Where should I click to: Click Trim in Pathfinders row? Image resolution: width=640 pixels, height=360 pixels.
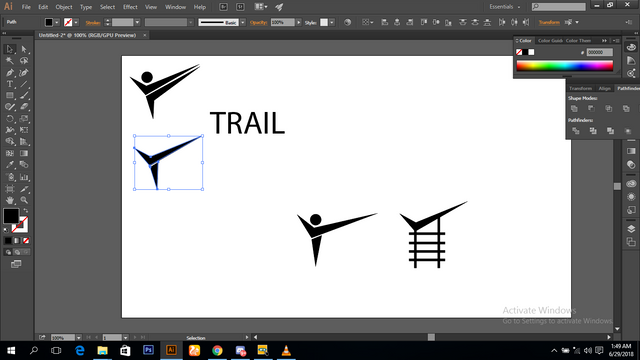593,131
